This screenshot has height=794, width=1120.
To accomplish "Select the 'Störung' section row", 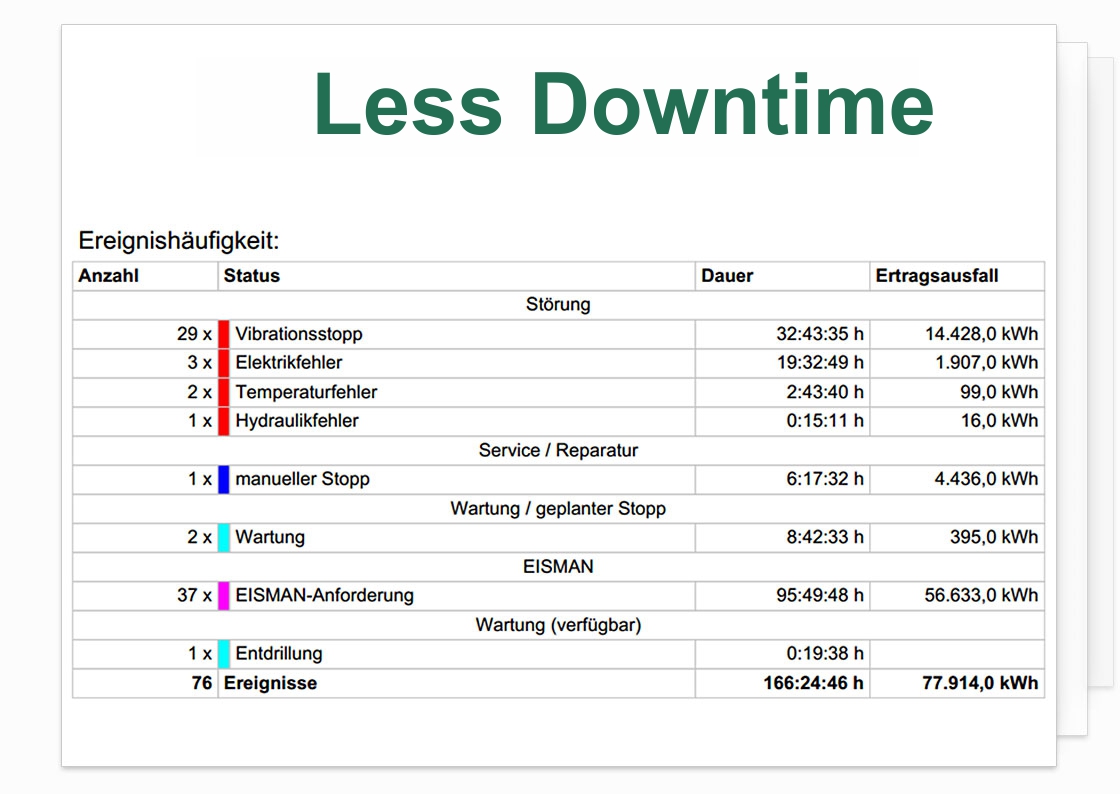I will click(558, 305).
